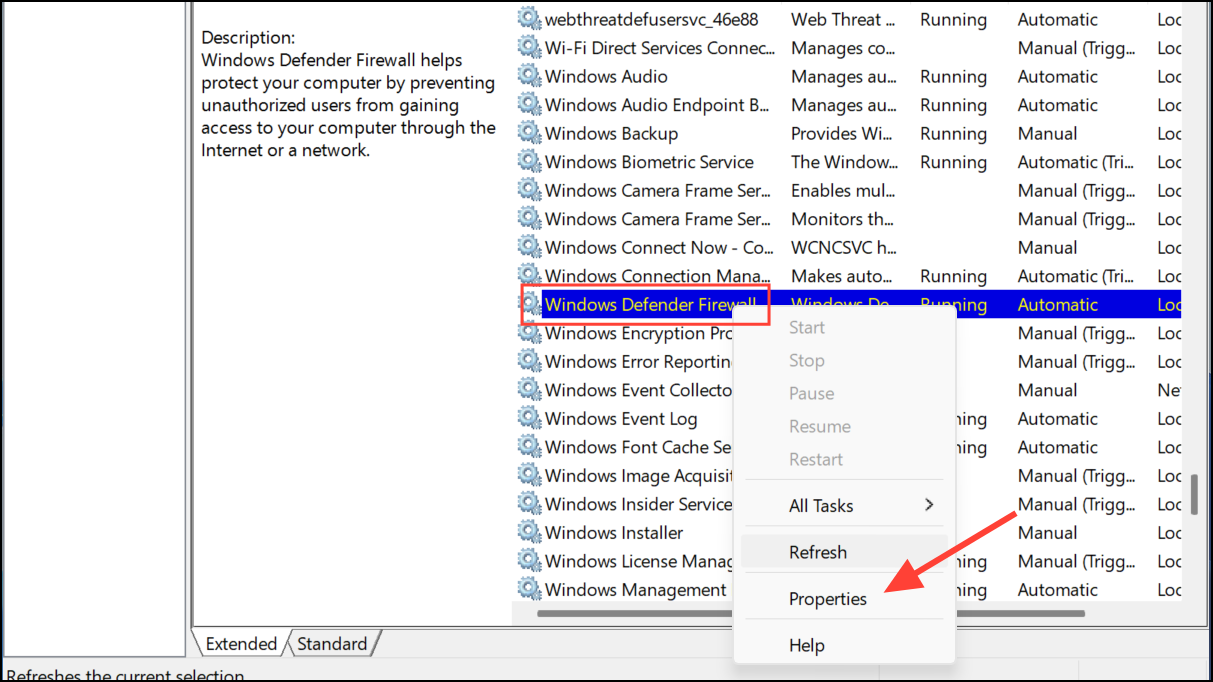Click the Windows Defender Firewall description paragraph
Image resolution: width=1213 pixels, height=682 pixels.
click(348, 105)
